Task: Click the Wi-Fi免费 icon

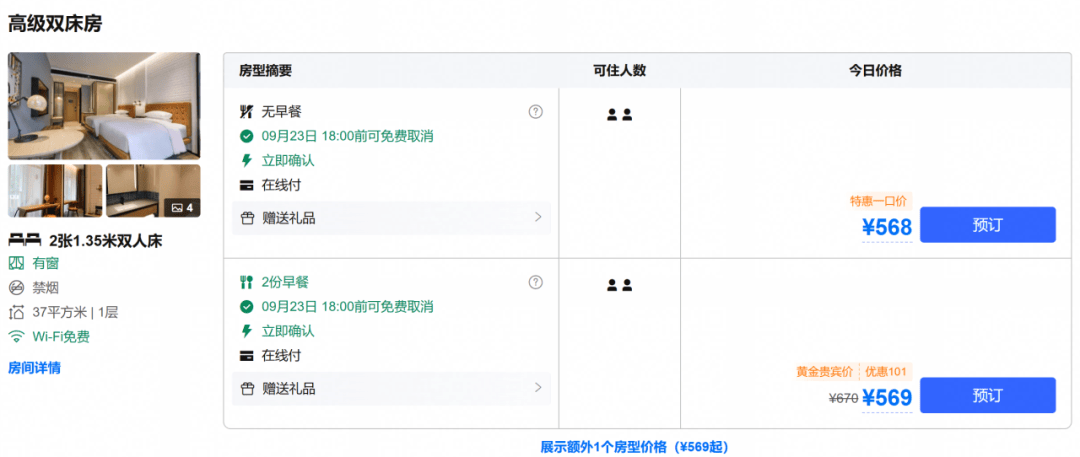Action: coord(16,337)
